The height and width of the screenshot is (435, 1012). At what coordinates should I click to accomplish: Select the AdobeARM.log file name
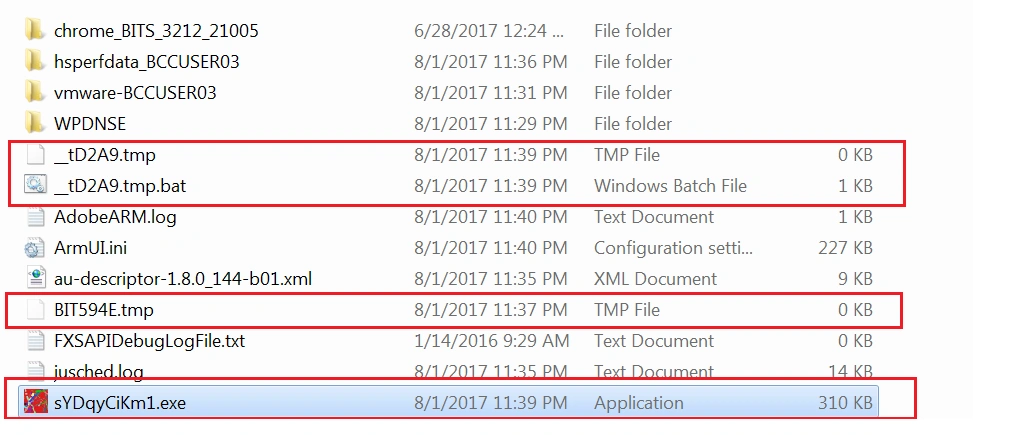(x=115, y=217)
